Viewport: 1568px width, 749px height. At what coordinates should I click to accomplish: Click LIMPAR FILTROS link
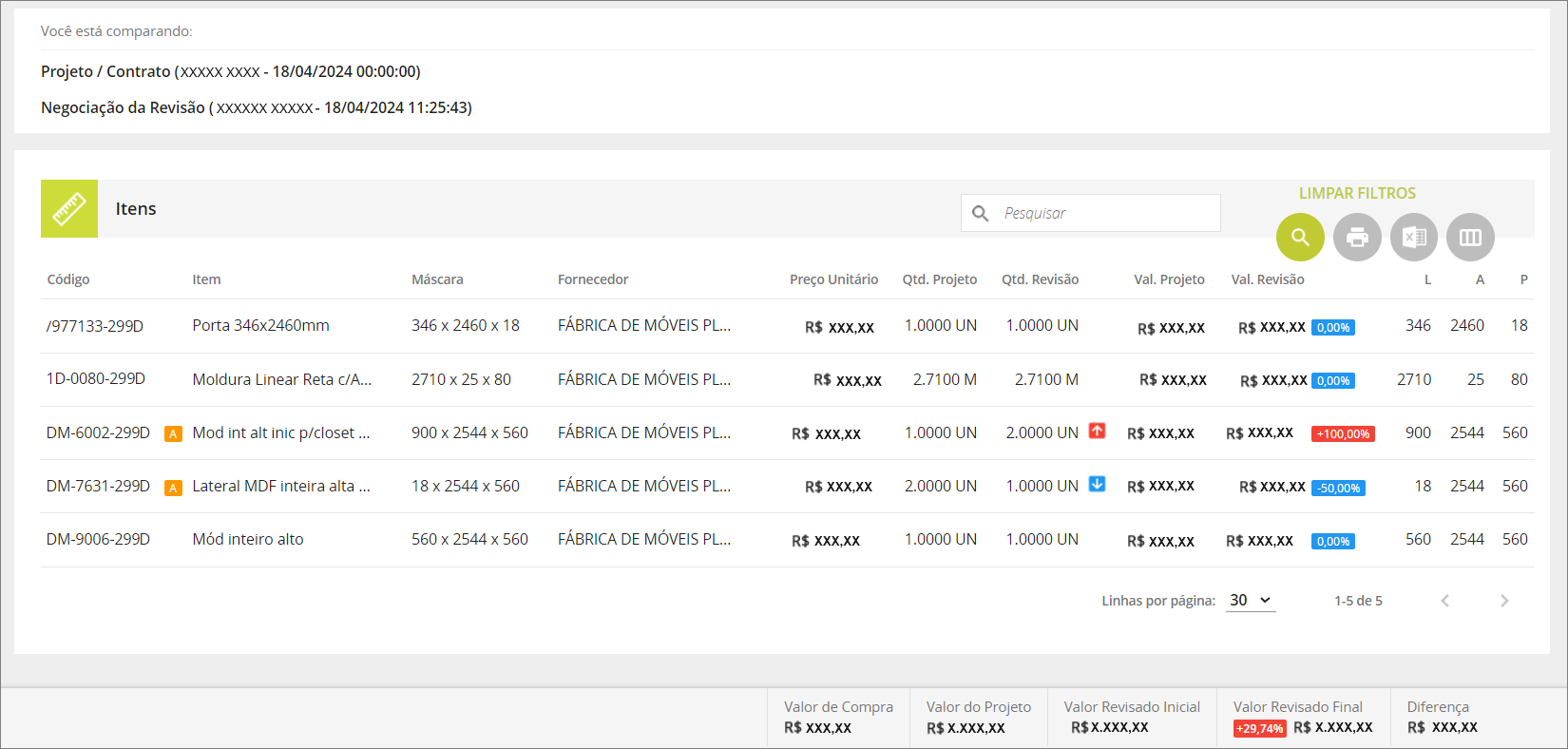(x=1357, y=193)
